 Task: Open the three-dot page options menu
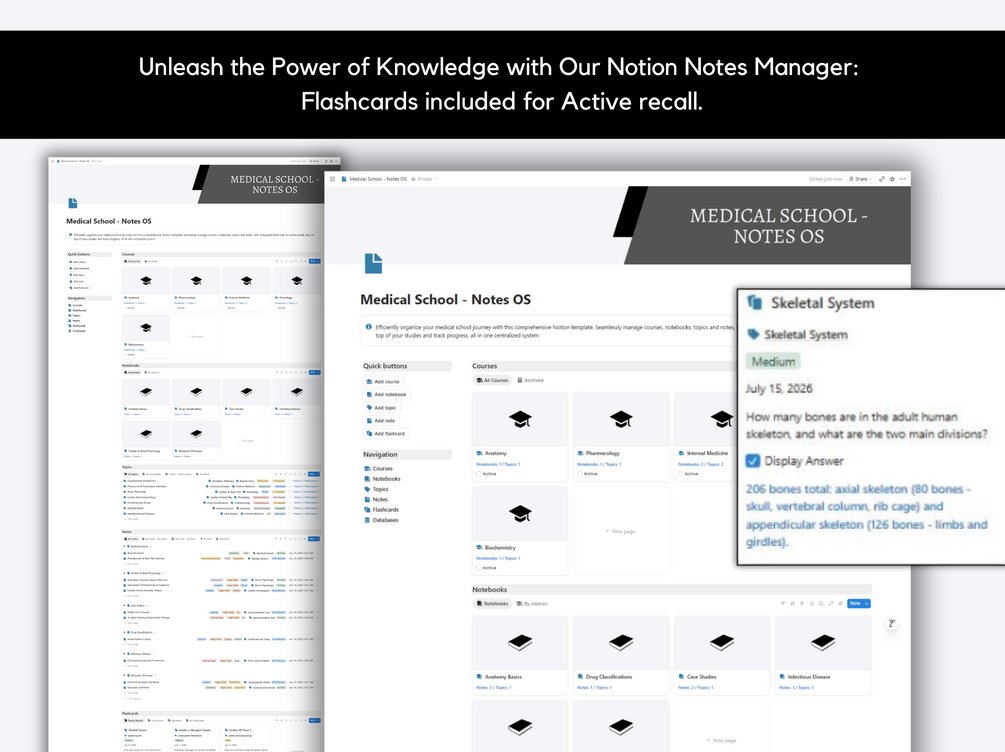click(902, 179)
